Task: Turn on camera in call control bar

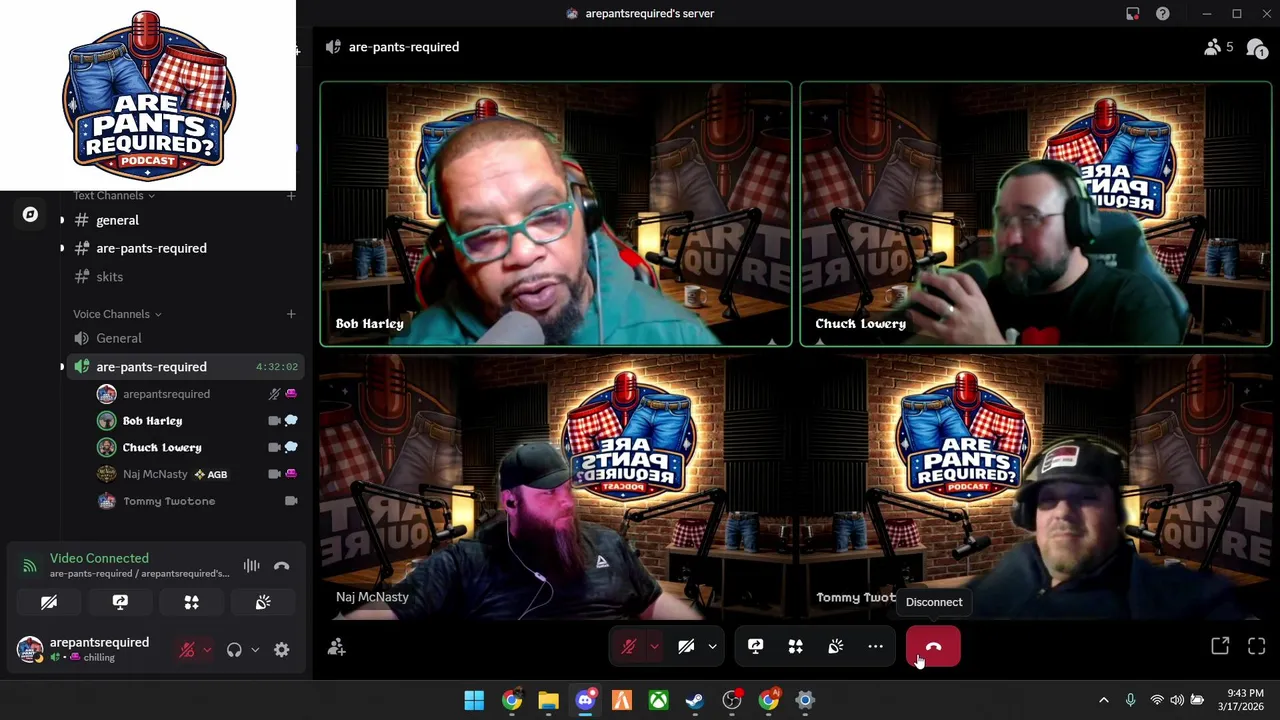Action: 686,647
